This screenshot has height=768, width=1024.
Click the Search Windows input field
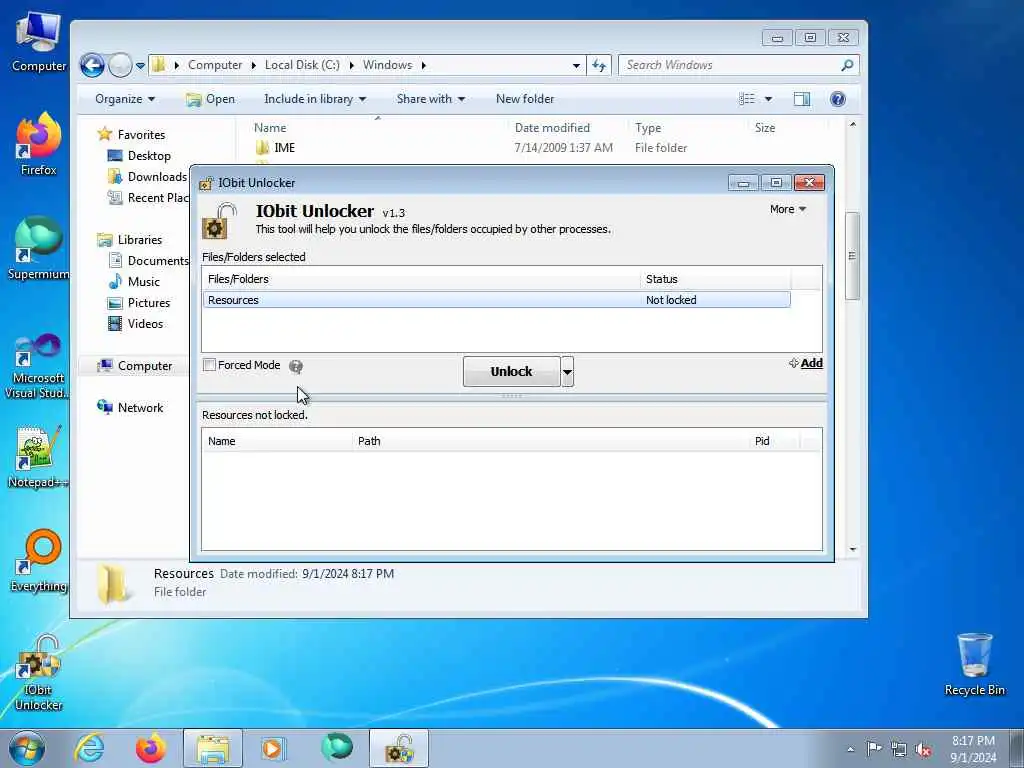coord(729,65)
